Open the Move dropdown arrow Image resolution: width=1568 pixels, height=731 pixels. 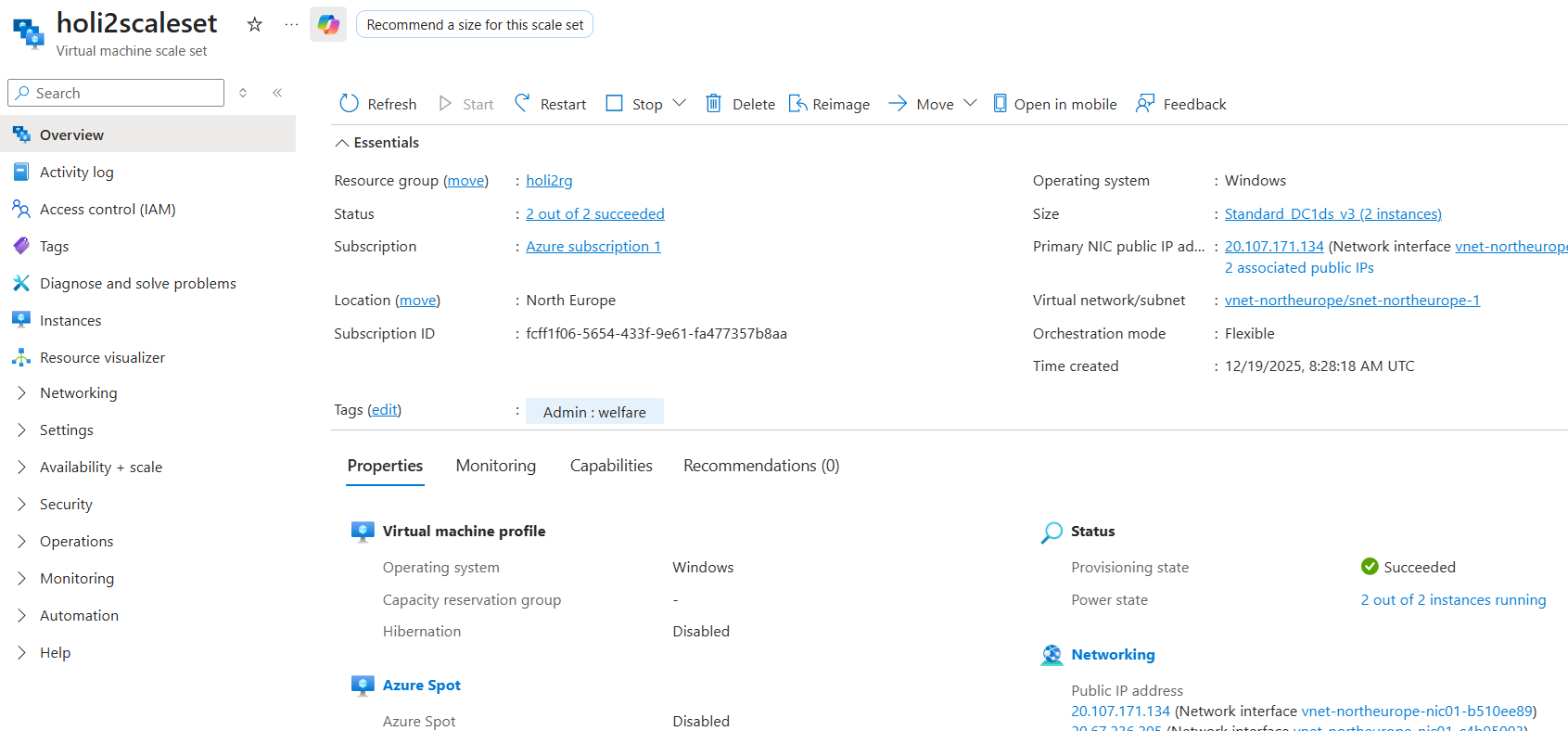pyautogui.click(x=970, y=103)
